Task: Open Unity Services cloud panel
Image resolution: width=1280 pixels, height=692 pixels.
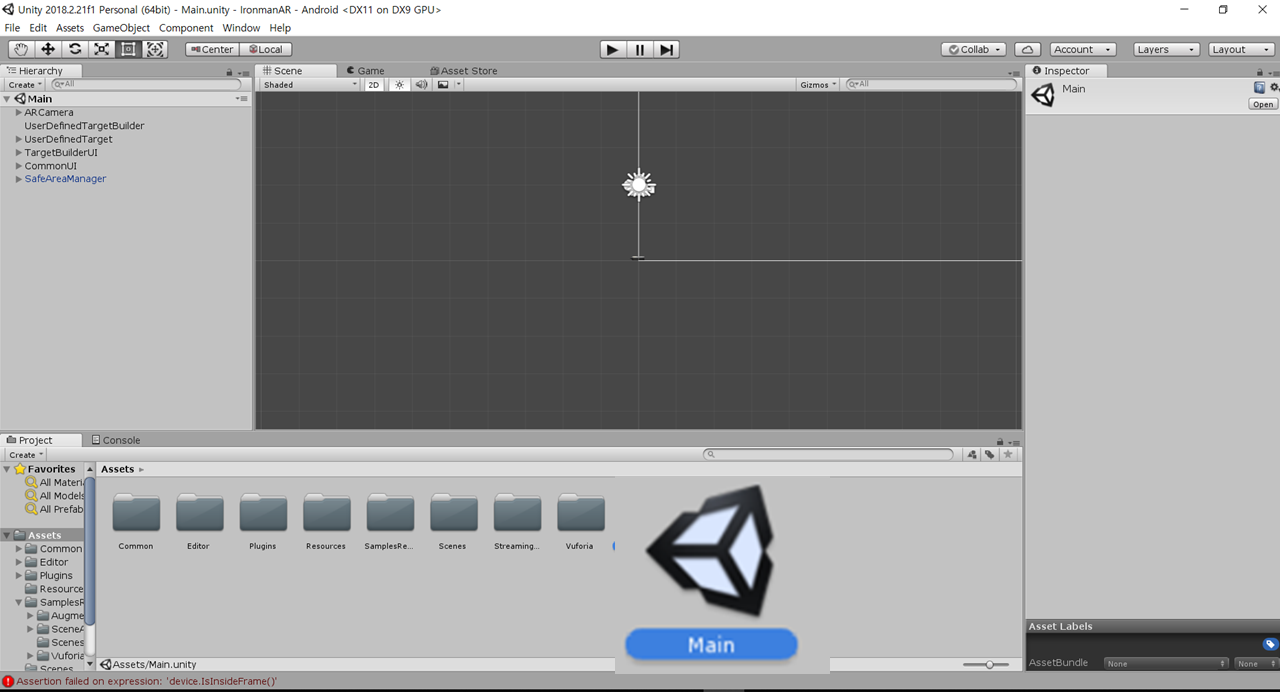Action: pos(1027,49)
